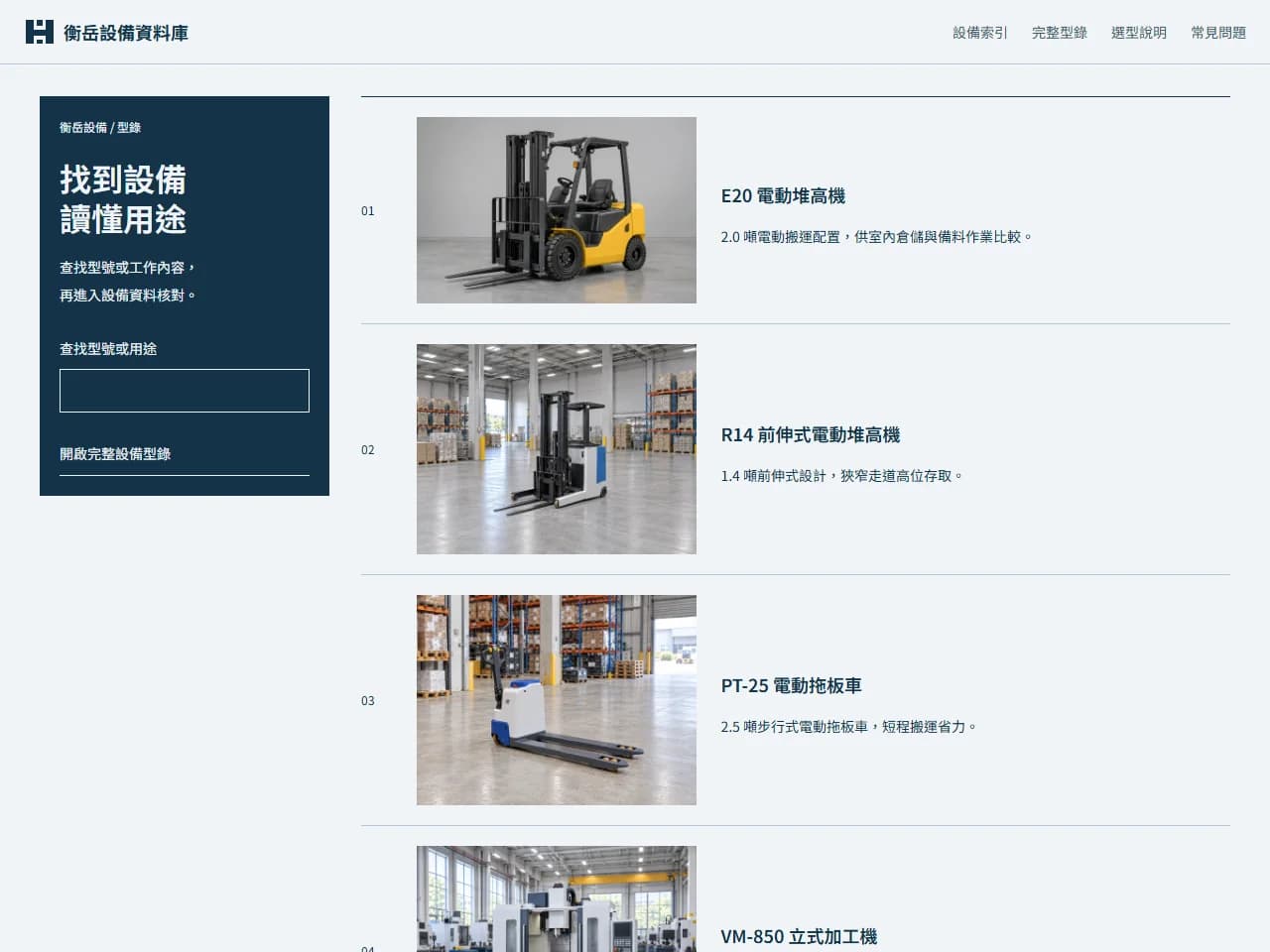View the PT-25 pallet truck thumbnail
Screen dimensions: 1270x952
pyautogui.click(x=557, y=700)
